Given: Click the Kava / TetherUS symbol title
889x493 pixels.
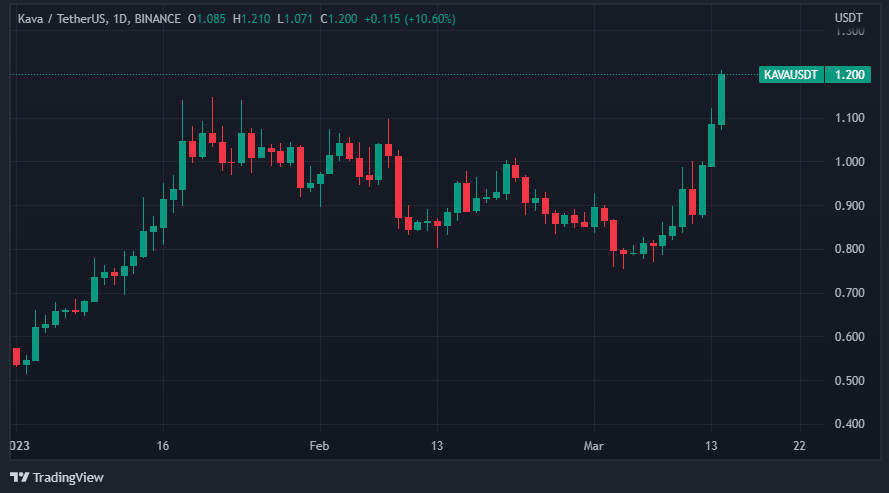Looking at the screenshot, I should click(x=99, y=19).
